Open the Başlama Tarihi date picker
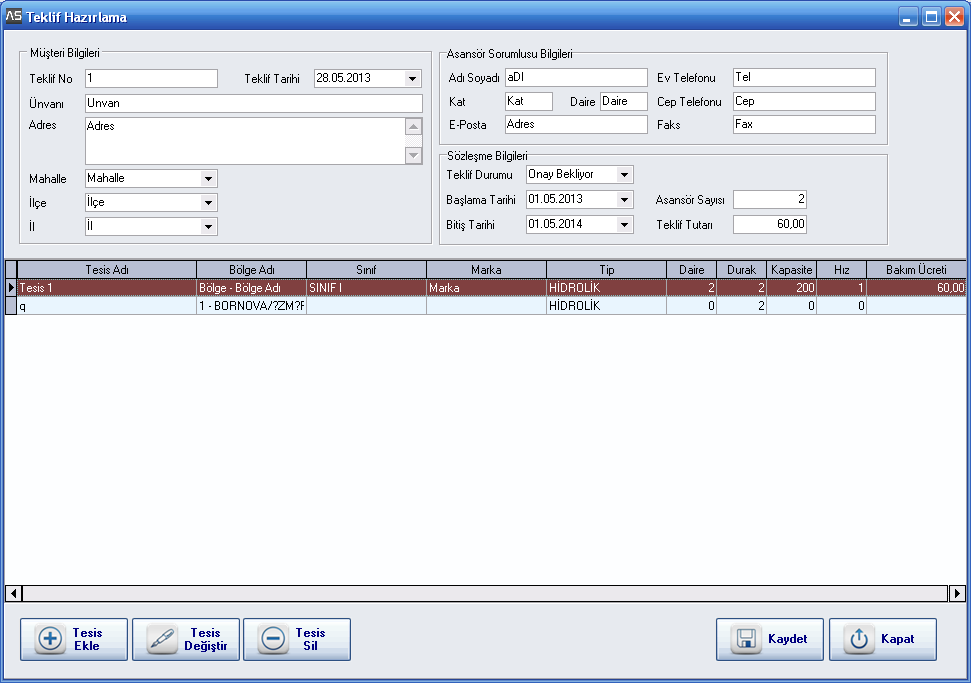 624,199
